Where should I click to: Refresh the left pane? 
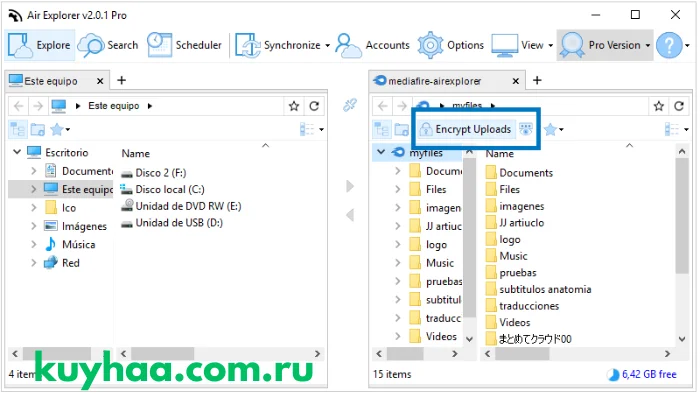(x=314, y=106)
